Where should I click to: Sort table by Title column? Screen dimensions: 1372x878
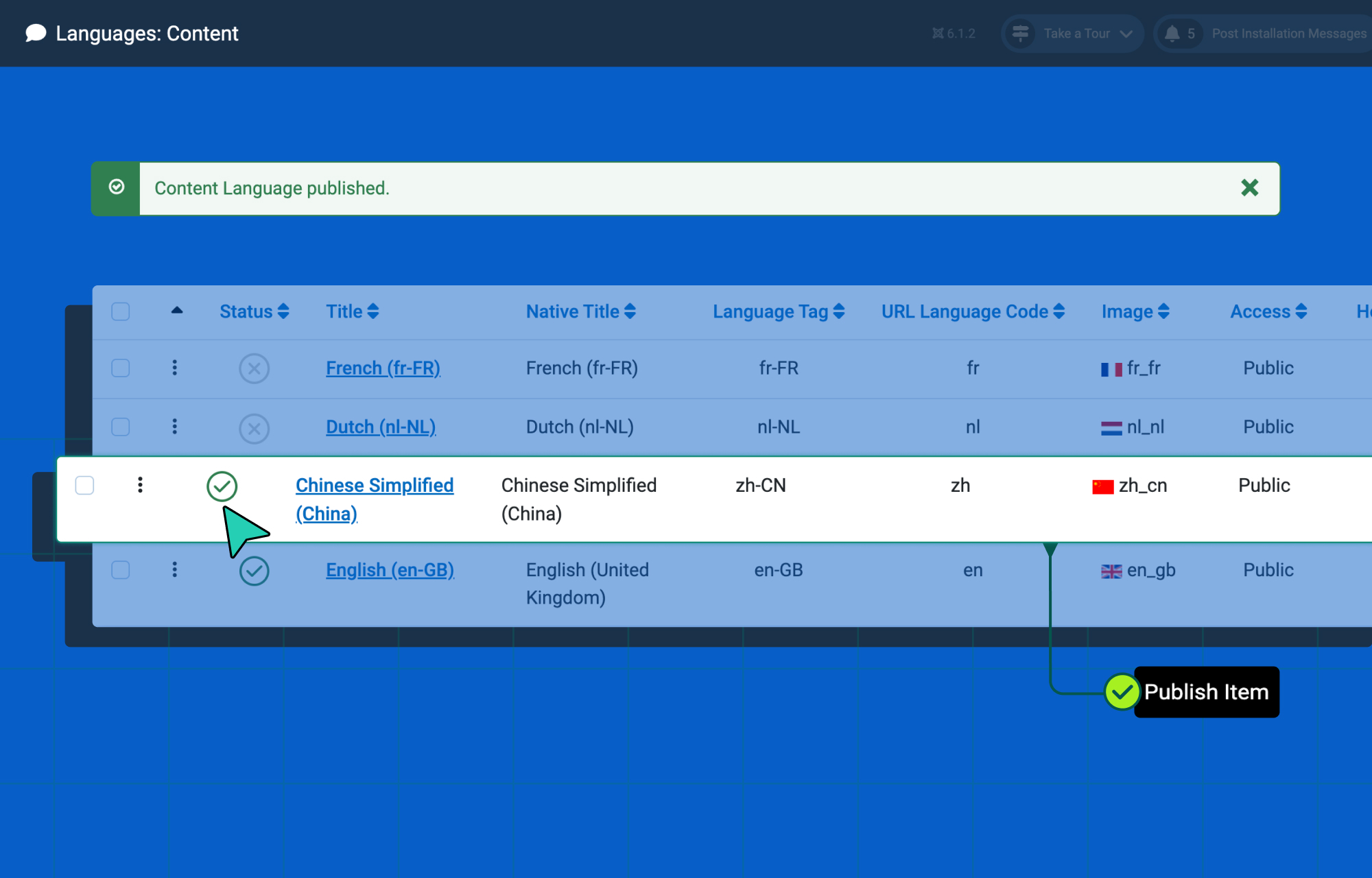tap(352, 311)
